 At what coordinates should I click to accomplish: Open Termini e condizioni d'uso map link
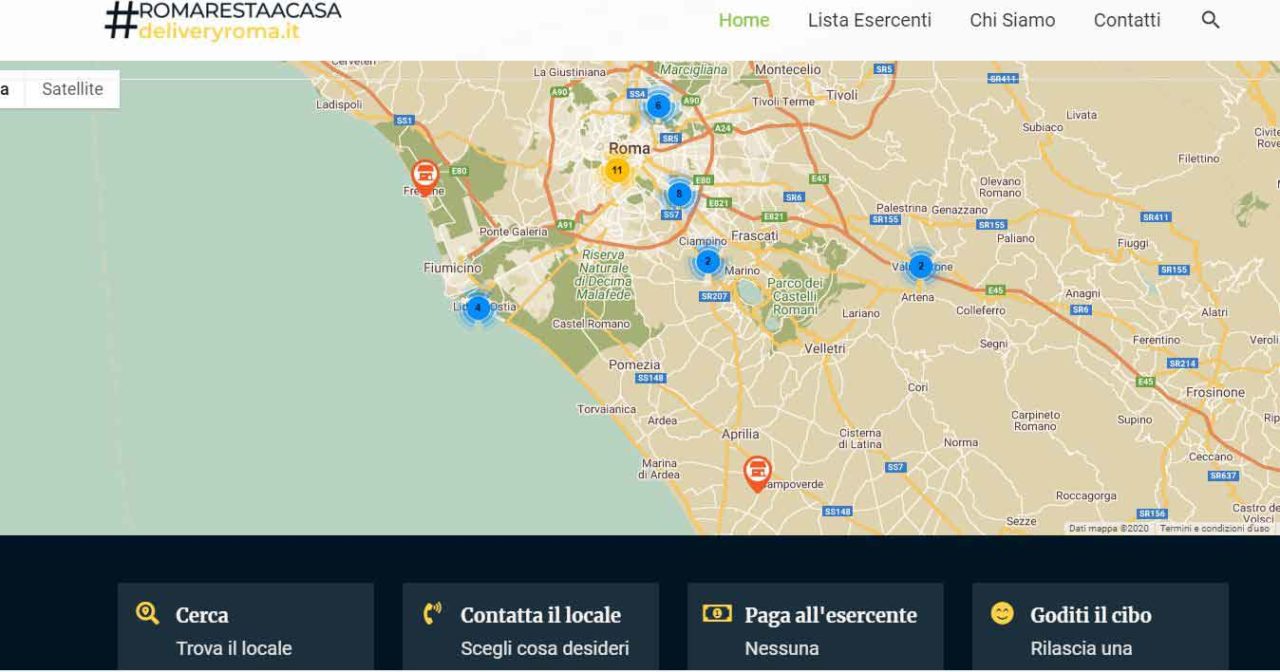click(1214, 528)
